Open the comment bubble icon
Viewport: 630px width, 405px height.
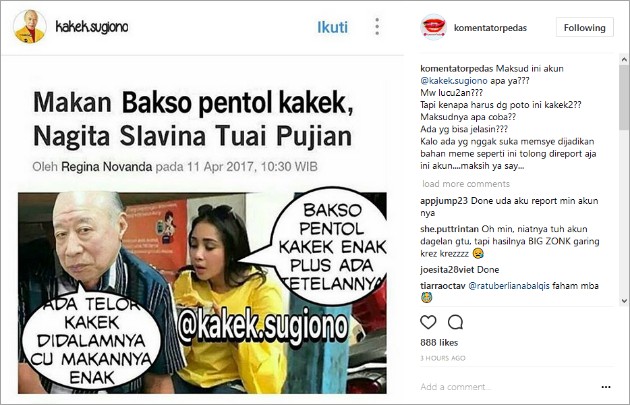click(455, 322)
